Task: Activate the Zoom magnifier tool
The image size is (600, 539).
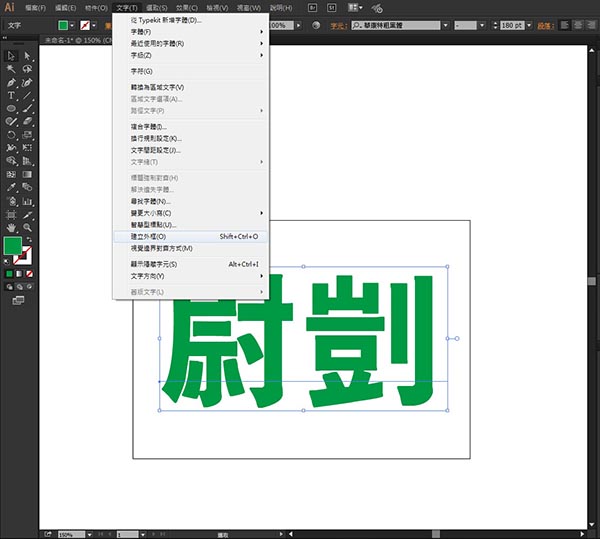Action: pyautogui.click(x=27, y=227)
